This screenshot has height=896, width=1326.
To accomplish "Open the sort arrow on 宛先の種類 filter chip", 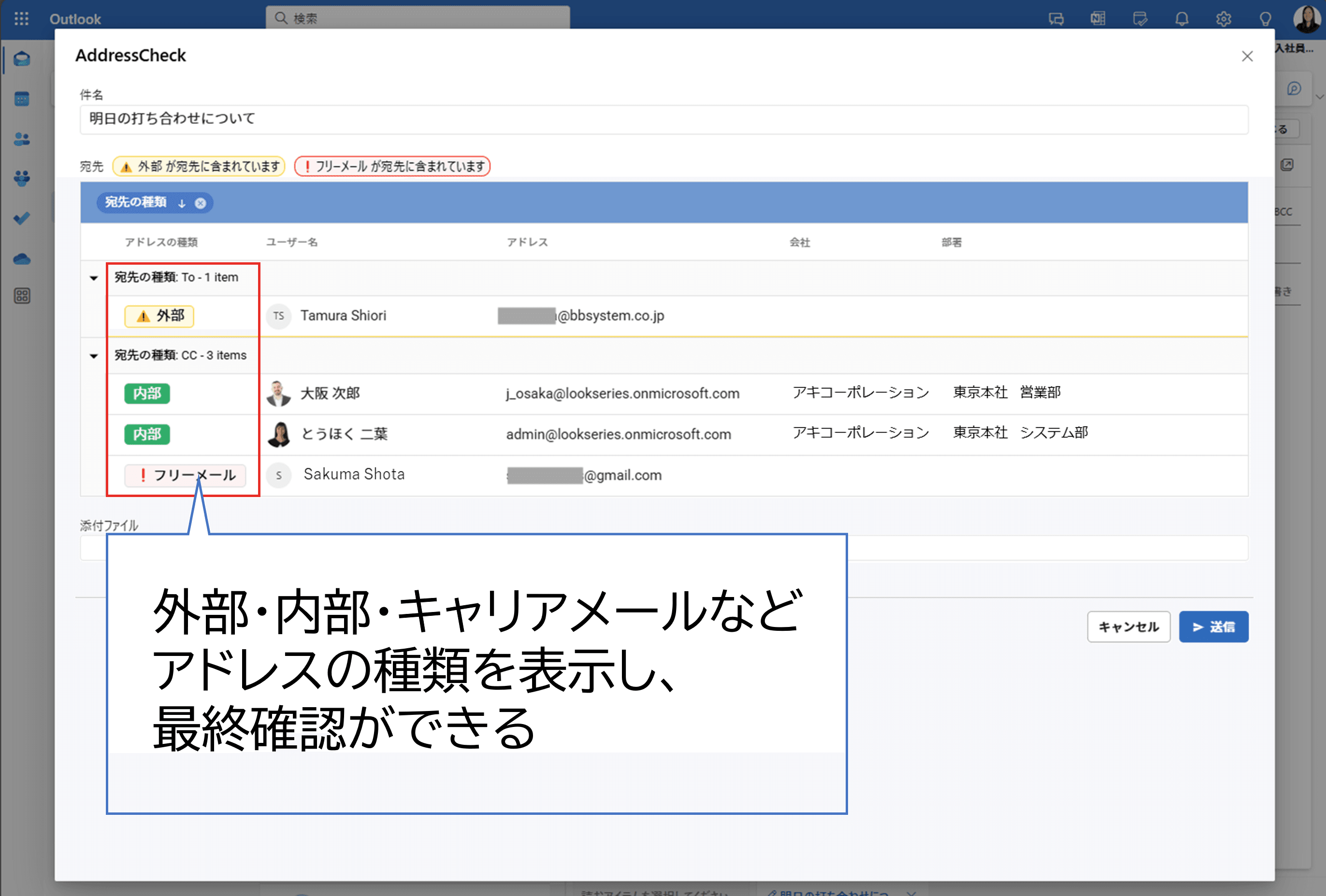I will pos(181,202).
